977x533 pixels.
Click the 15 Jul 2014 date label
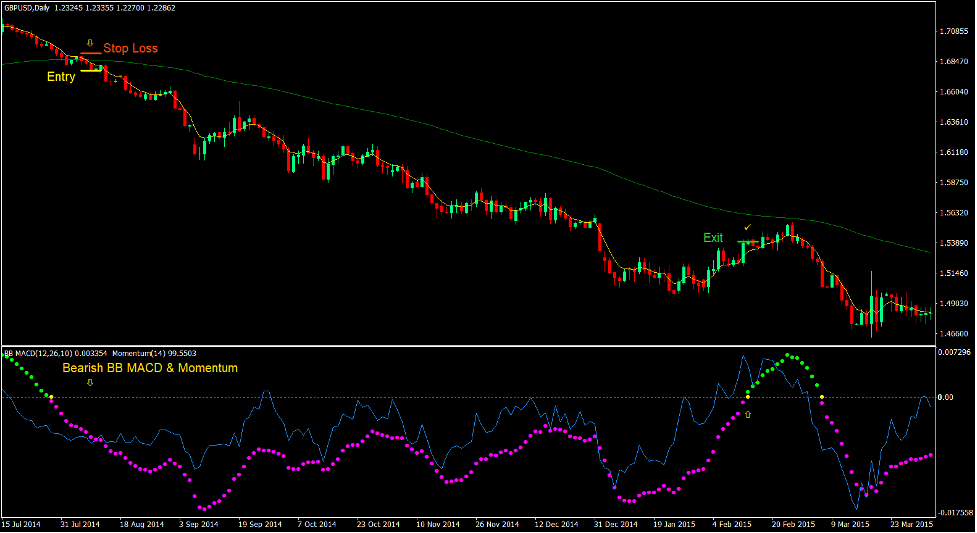point(21,524)
